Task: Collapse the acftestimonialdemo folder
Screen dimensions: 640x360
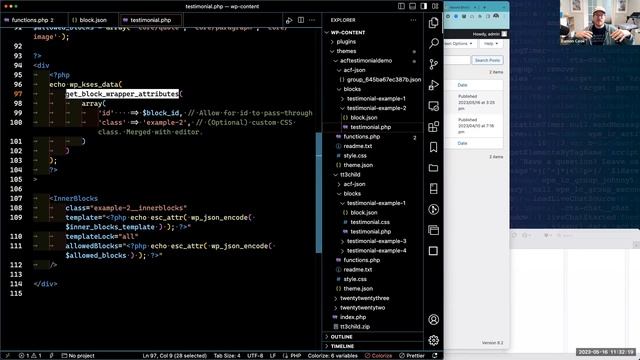Action: click(366, 60)
